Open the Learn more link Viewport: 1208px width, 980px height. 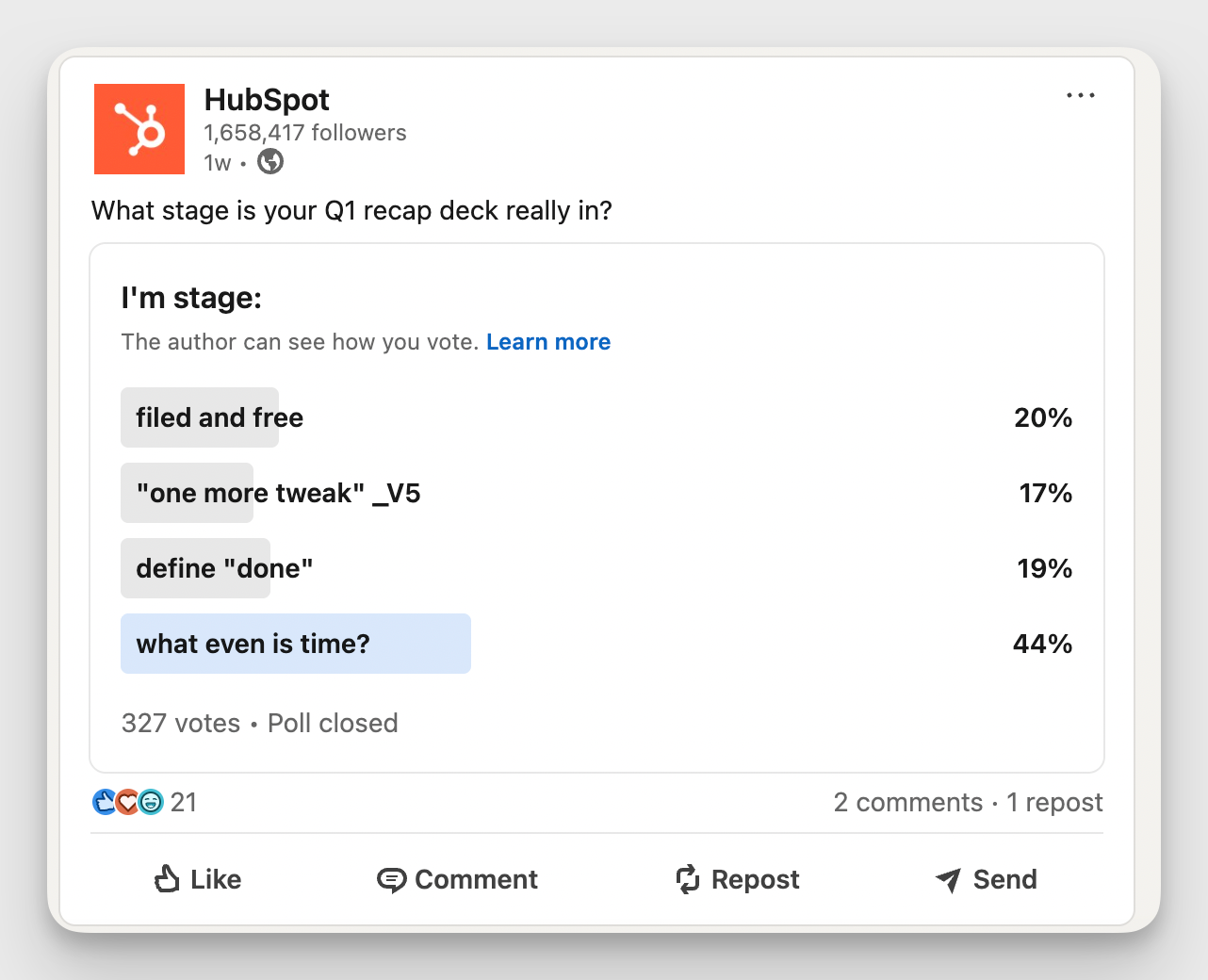[548, 342]
